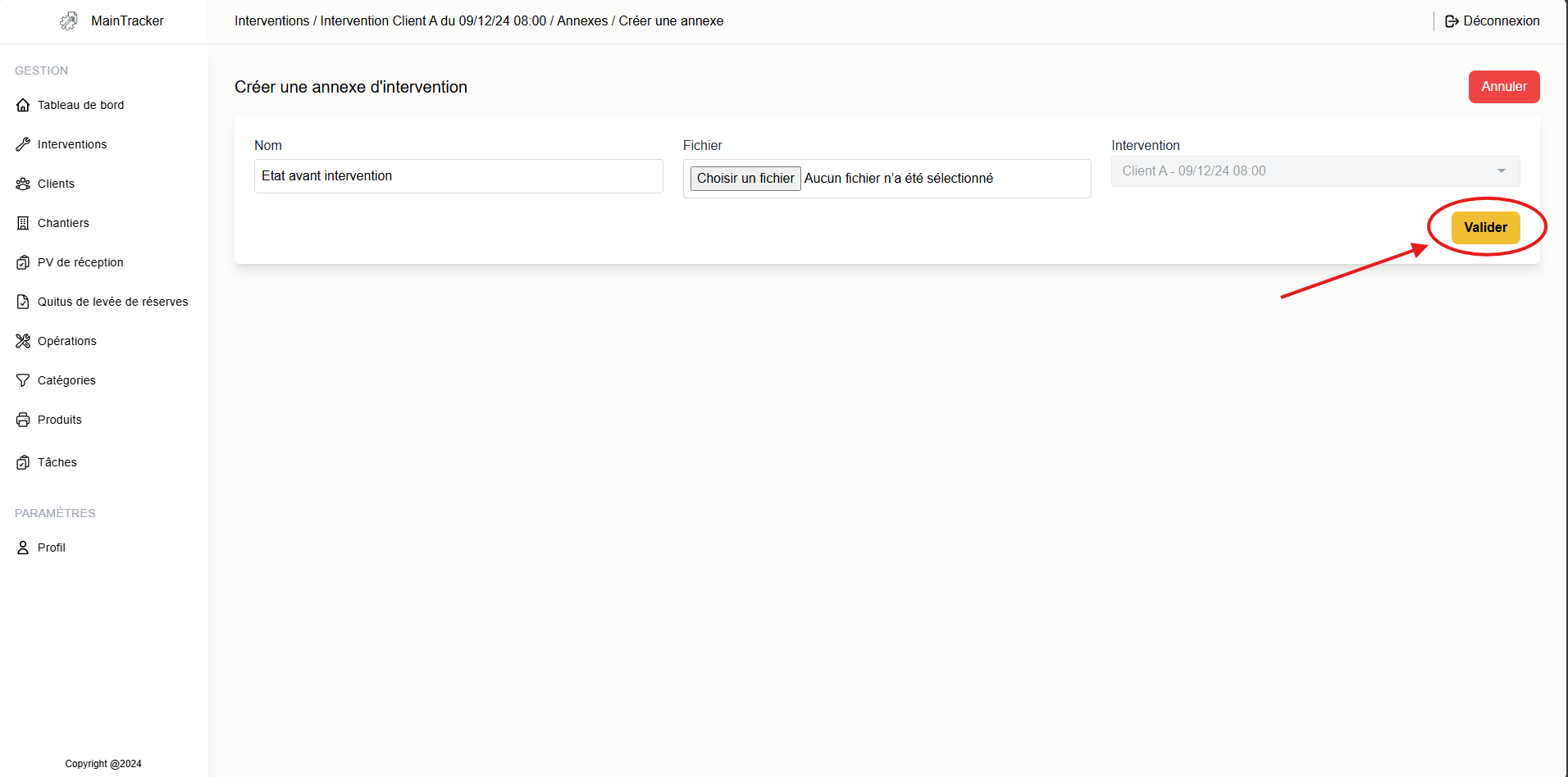
Task: Open the Intervention dropdown arrow
Action: pyautogui.click(x=1501, y=171)
